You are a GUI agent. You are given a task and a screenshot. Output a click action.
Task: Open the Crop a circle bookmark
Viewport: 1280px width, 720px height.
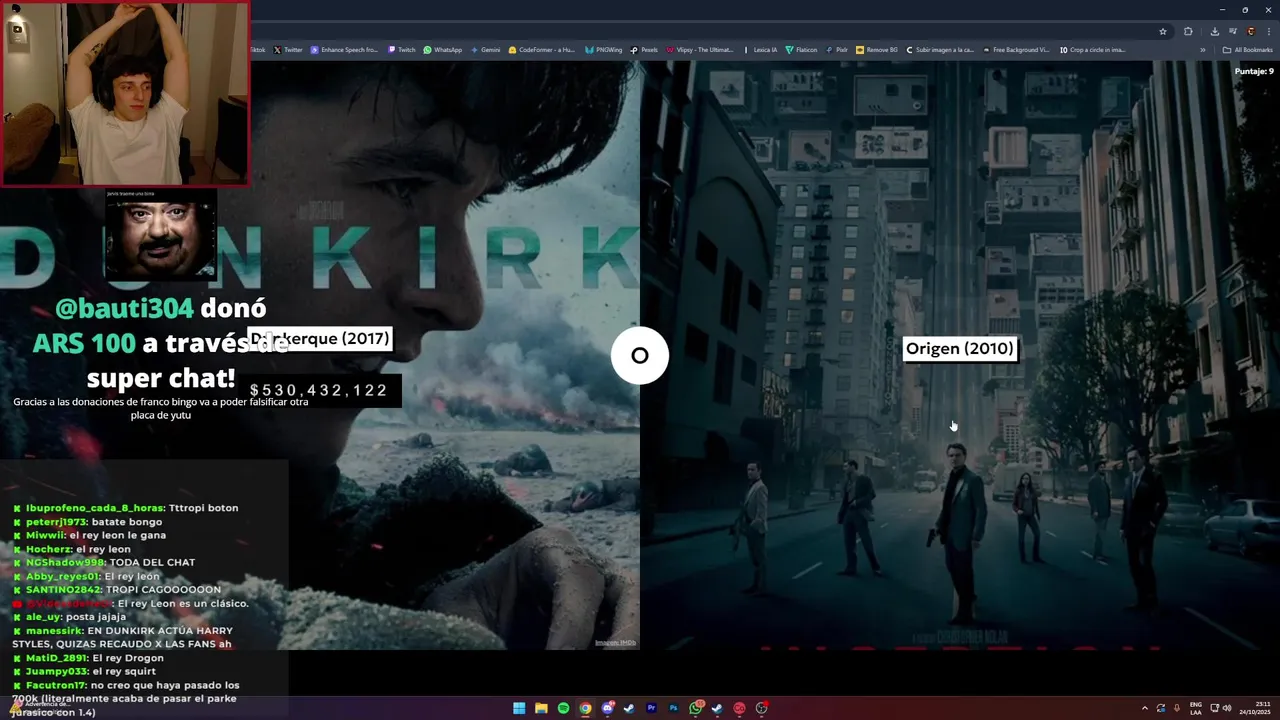pos(1093,50)
